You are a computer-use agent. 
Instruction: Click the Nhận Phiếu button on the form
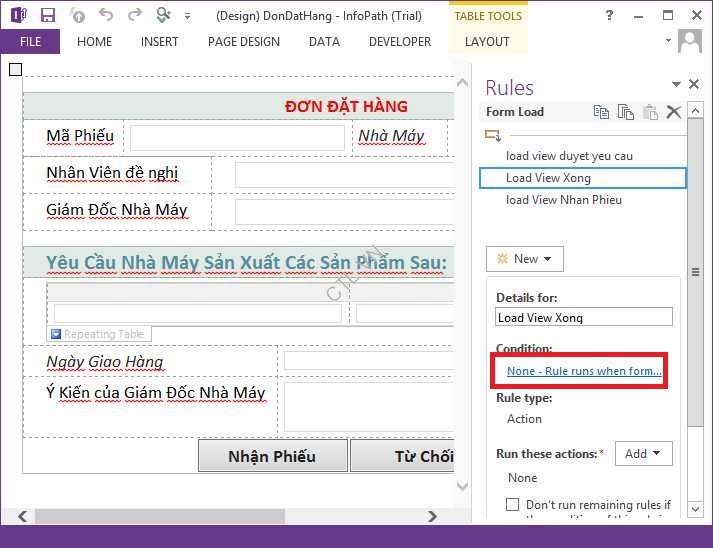click(x=272, y=456)
